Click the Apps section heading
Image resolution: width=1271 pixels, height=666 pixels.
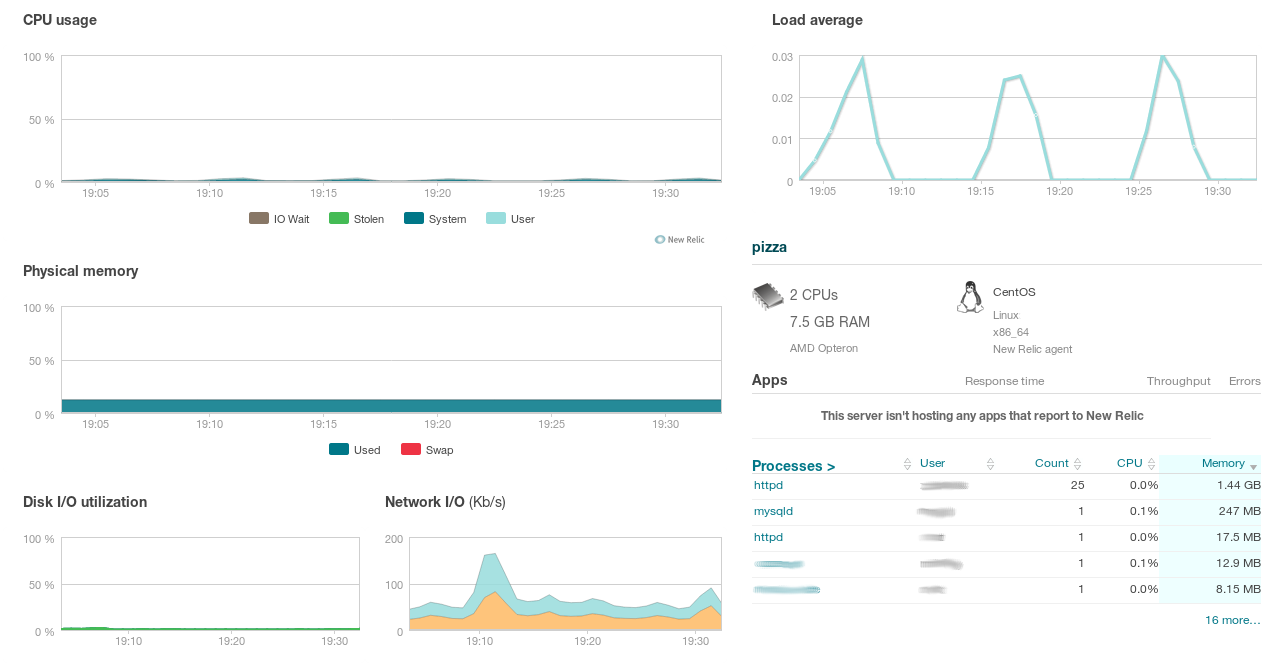[770, 380]
